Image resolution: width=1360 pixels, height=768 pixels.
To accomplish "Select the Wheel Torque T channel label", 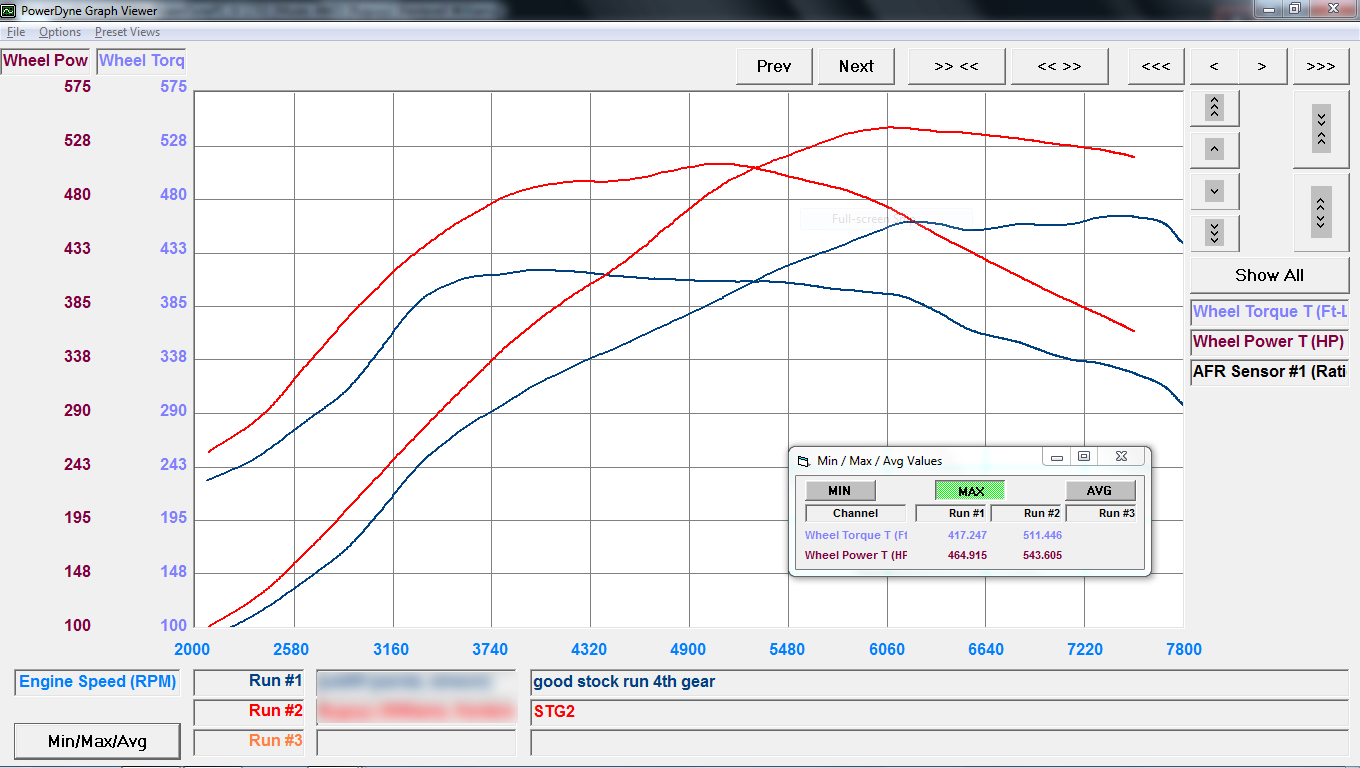I will pyautogui.click(x=1269, y=312).
